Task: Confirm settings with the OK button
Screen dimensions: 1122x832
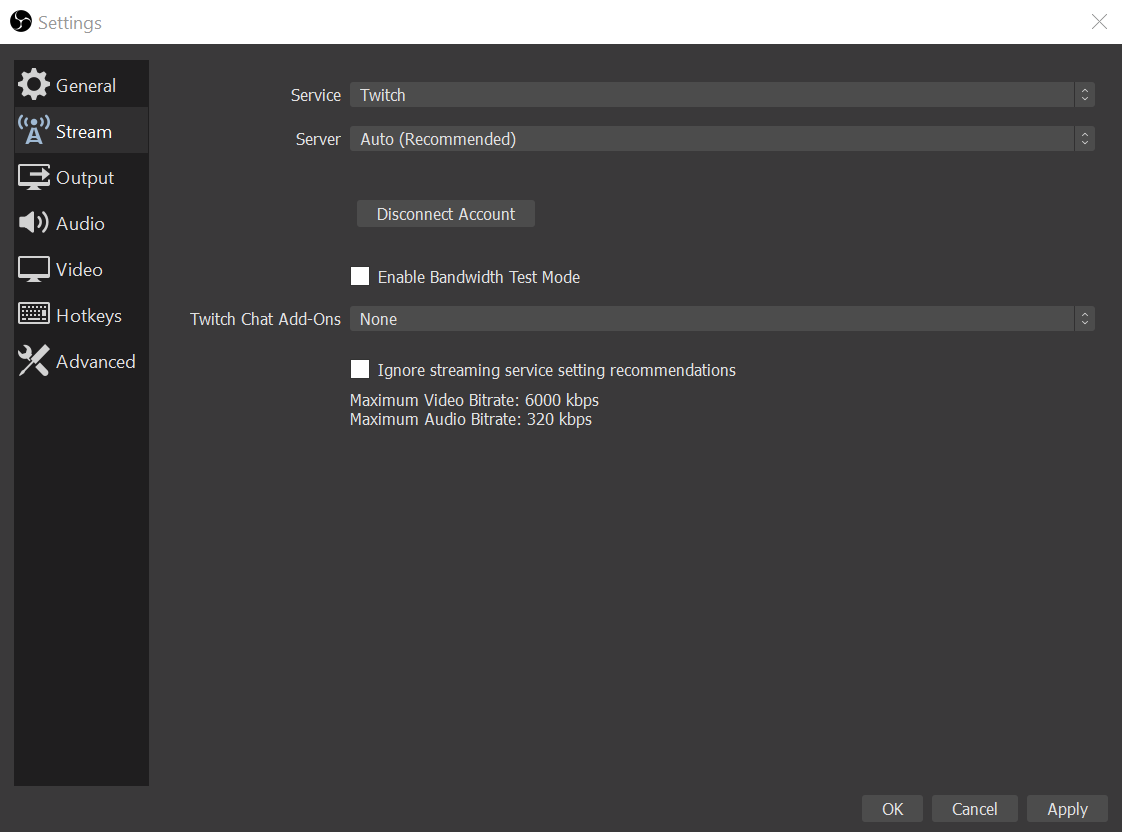Action: coord(893,809)
